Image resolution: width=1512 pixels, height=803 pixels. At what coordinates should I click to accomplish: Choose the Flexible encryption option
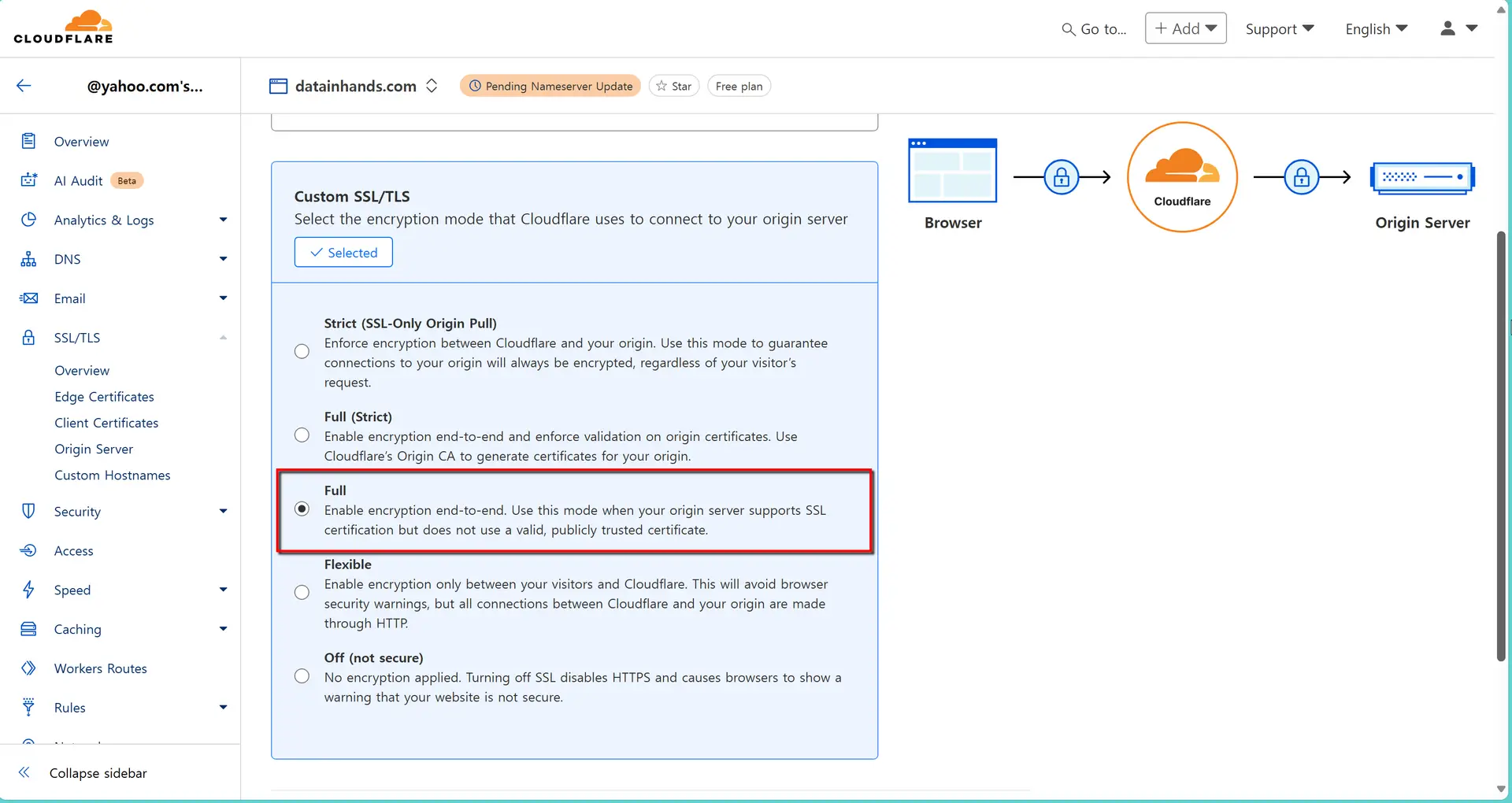(x=302, y=592)
